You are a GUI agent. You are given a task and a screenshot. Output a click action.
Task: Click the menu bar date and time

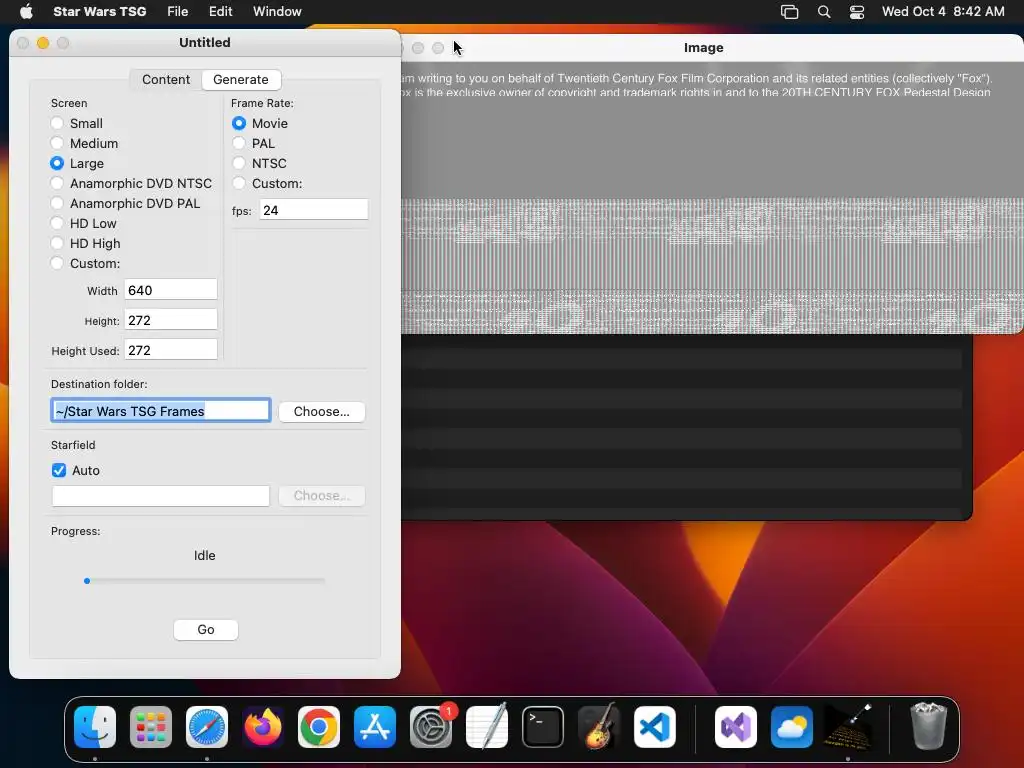[943, 11]
